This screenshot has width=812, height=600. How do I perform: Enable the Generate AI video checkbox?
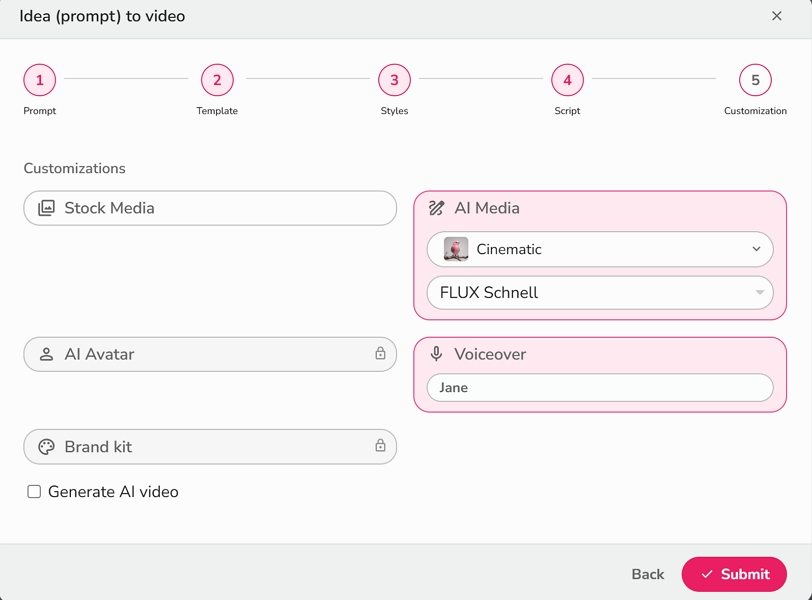point(33,491)
